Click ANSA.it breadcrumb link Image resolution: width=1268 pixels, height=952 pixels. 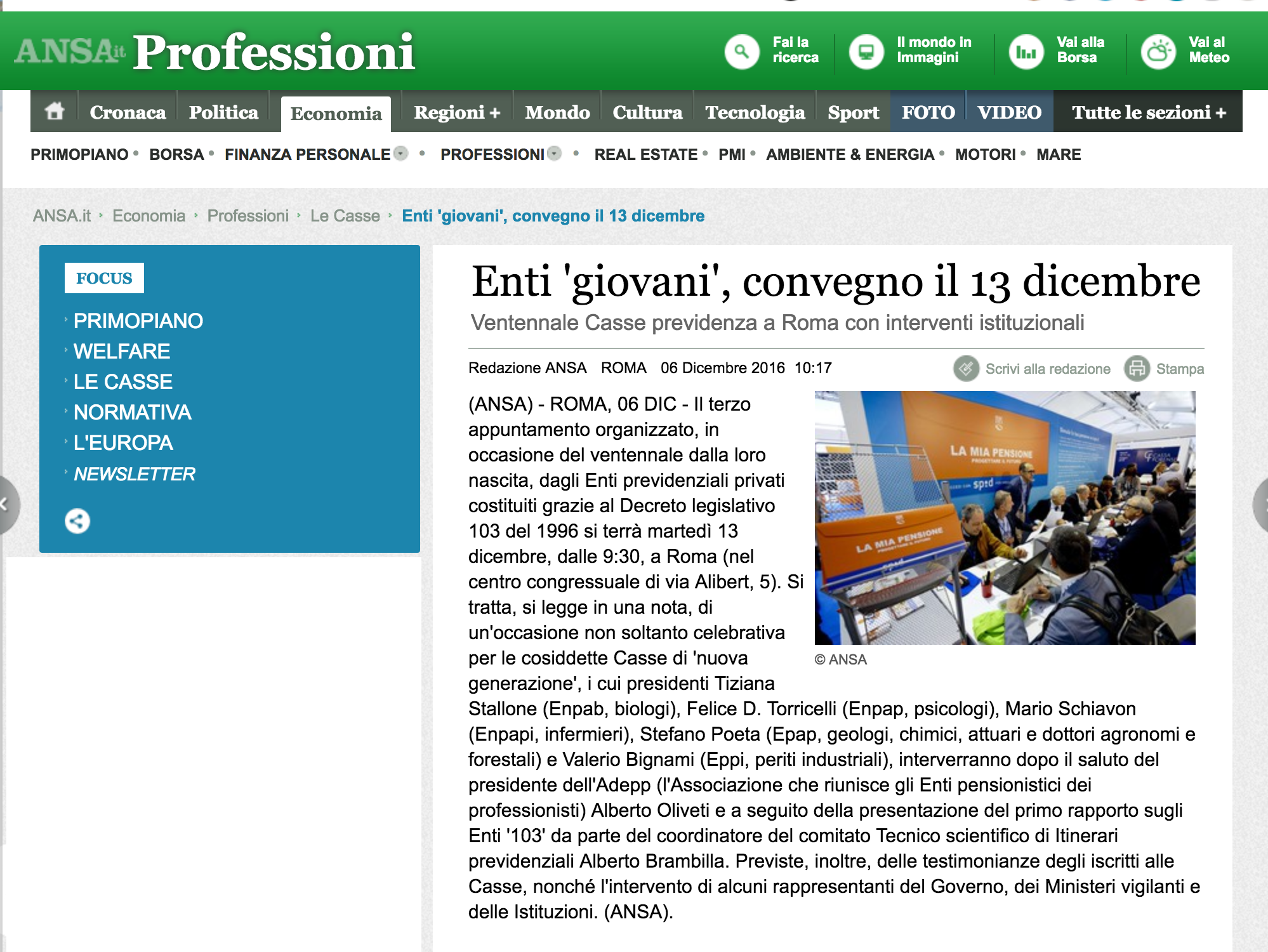click(62, 216)
